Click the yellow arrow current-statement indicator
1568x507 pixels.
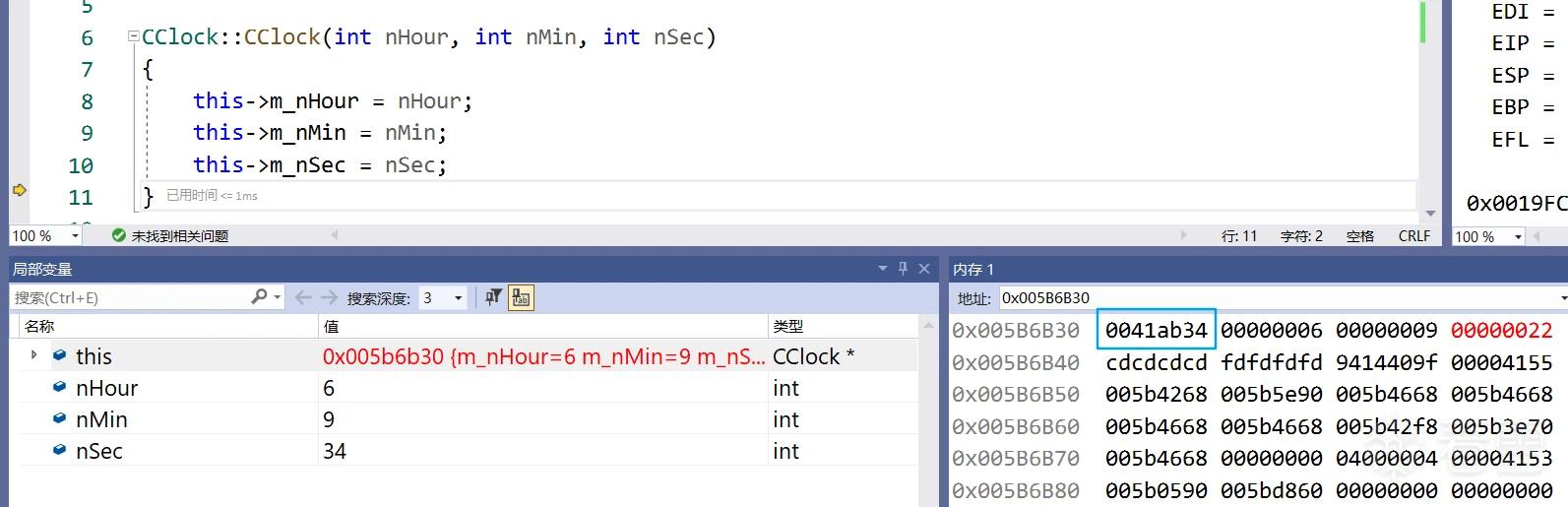(x=19, y=190)
